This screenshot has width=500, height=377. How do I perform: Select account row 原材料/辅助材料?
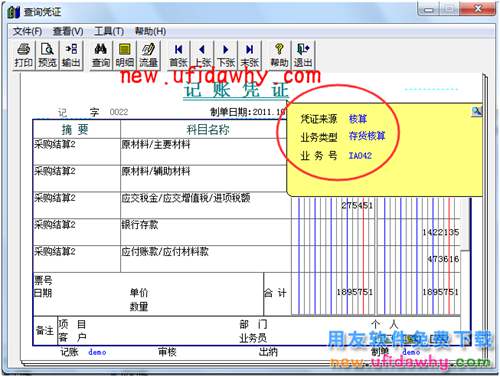click(156, 171)
